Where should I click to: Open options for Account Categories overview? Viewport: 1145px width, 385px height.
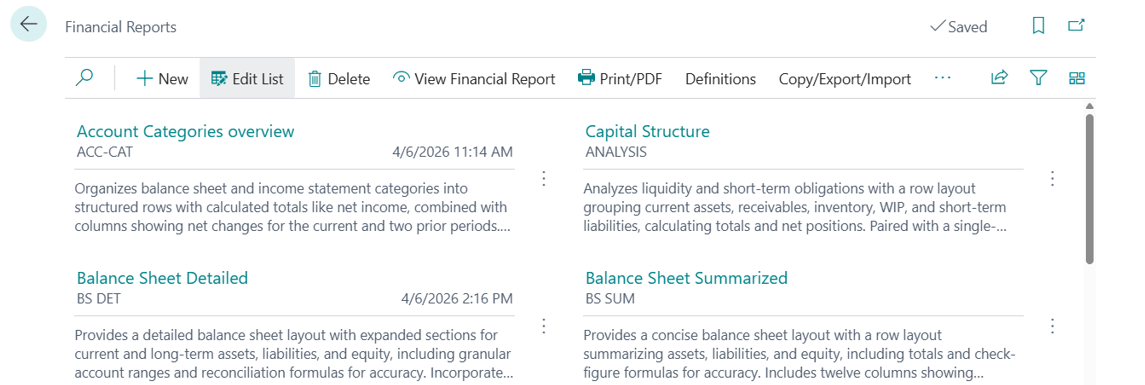point(543,178)
